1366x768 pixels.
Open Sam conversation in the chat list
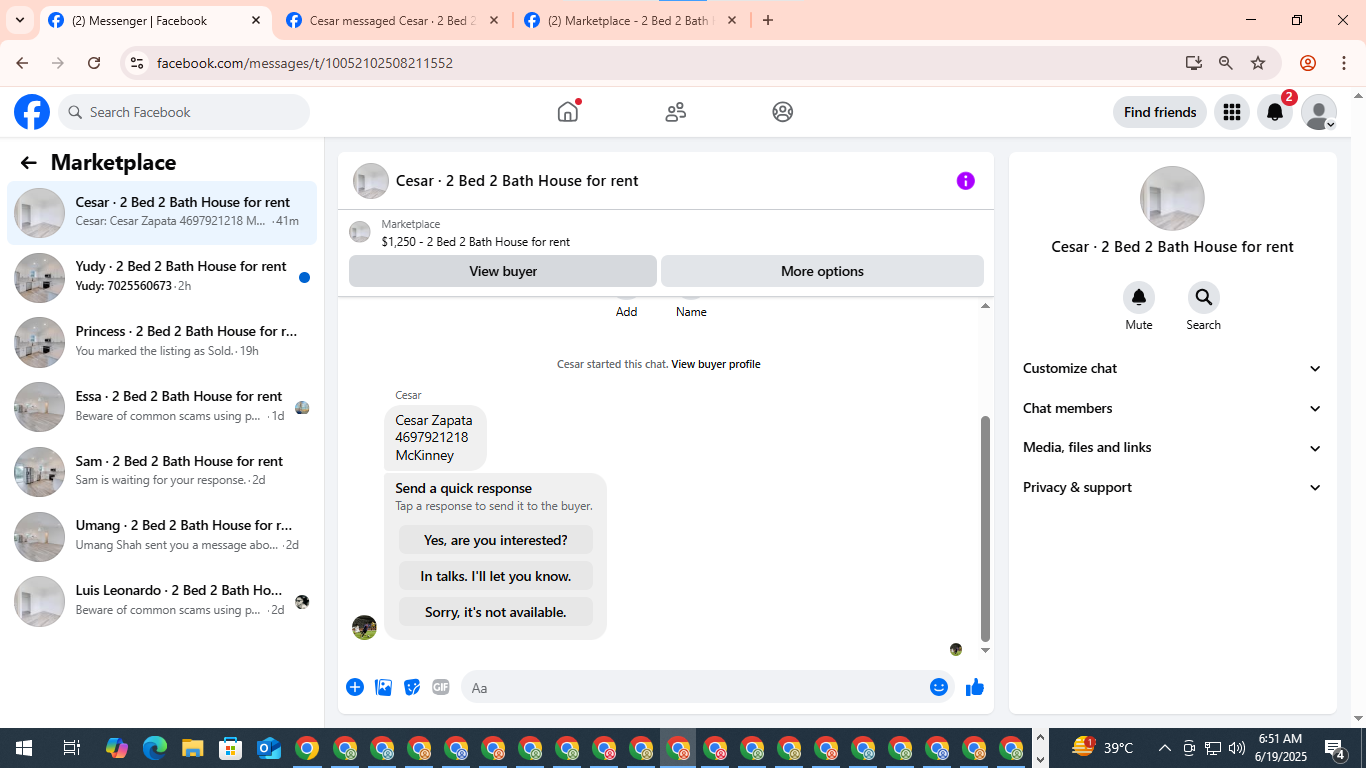[162, 472]
